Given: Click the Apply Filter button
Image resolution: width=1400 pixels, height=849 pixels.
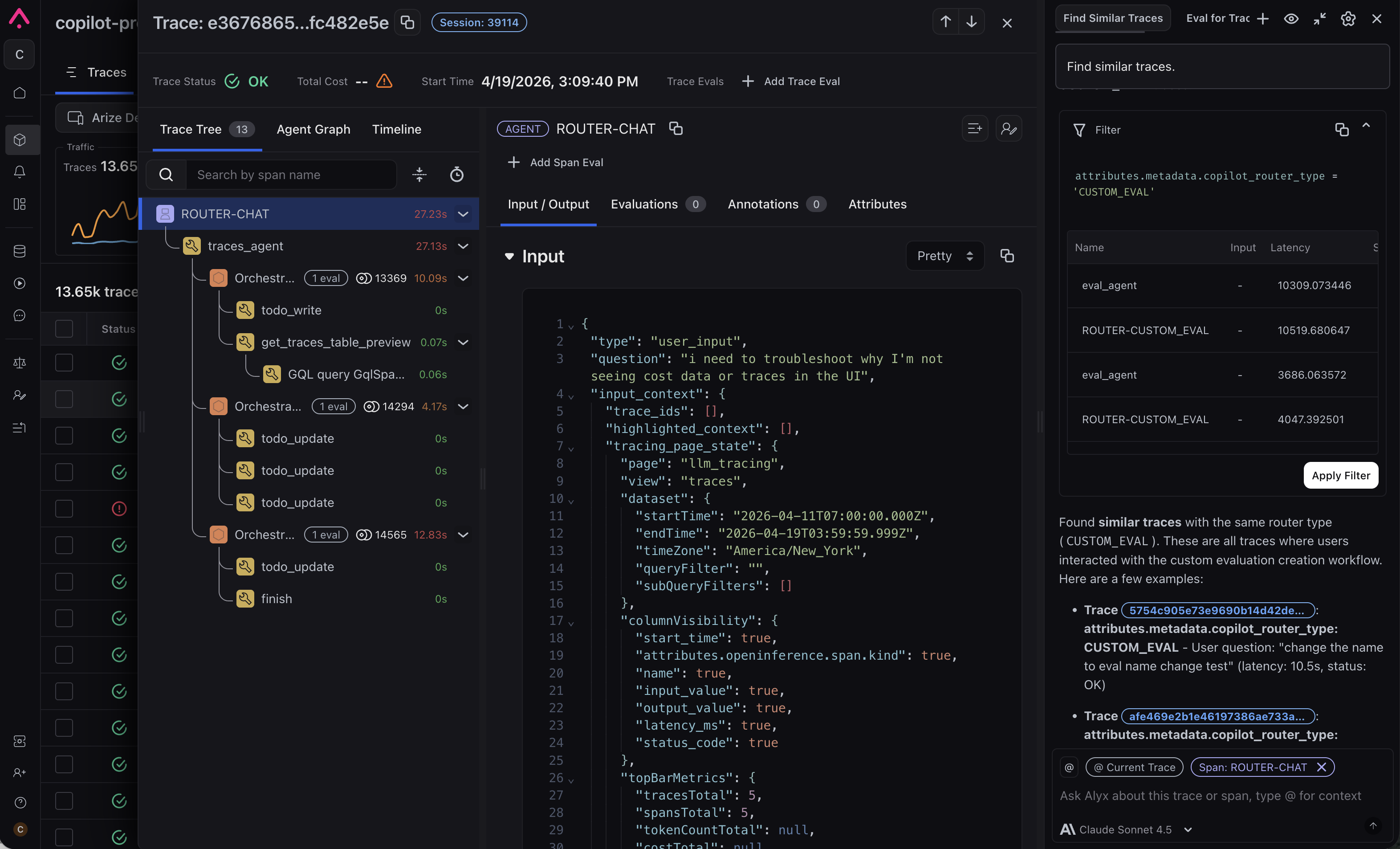Looking at the screenshot, I should 1340,475.
